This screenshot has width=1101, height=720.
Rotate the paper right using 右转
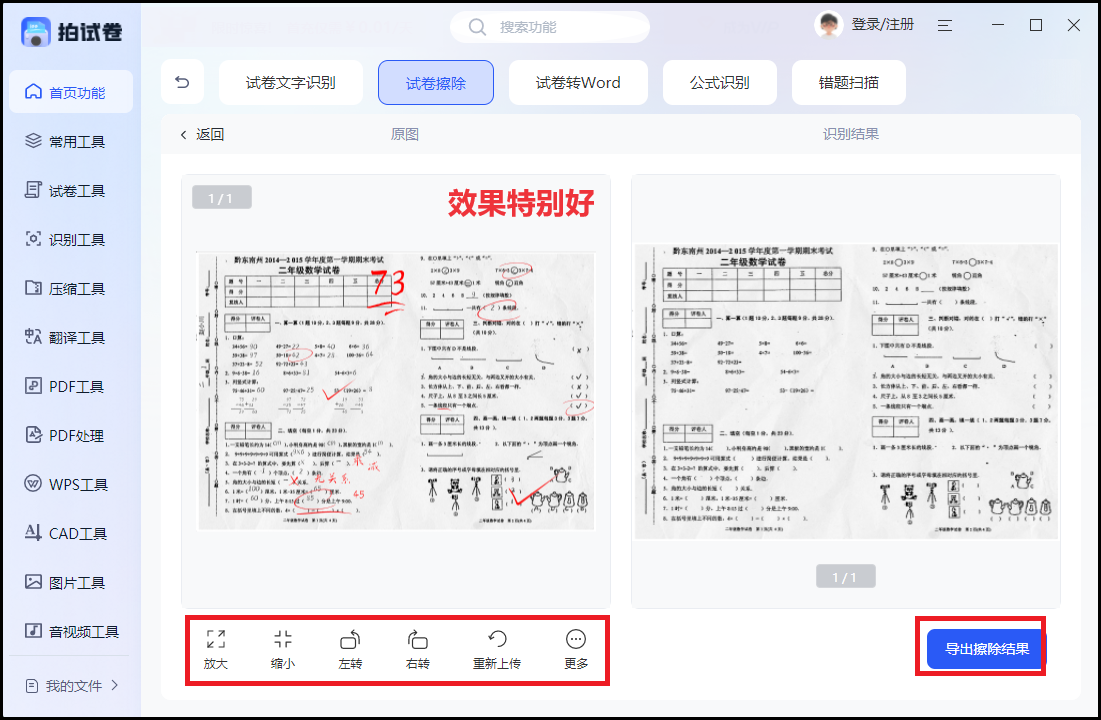tap(417, 650)
